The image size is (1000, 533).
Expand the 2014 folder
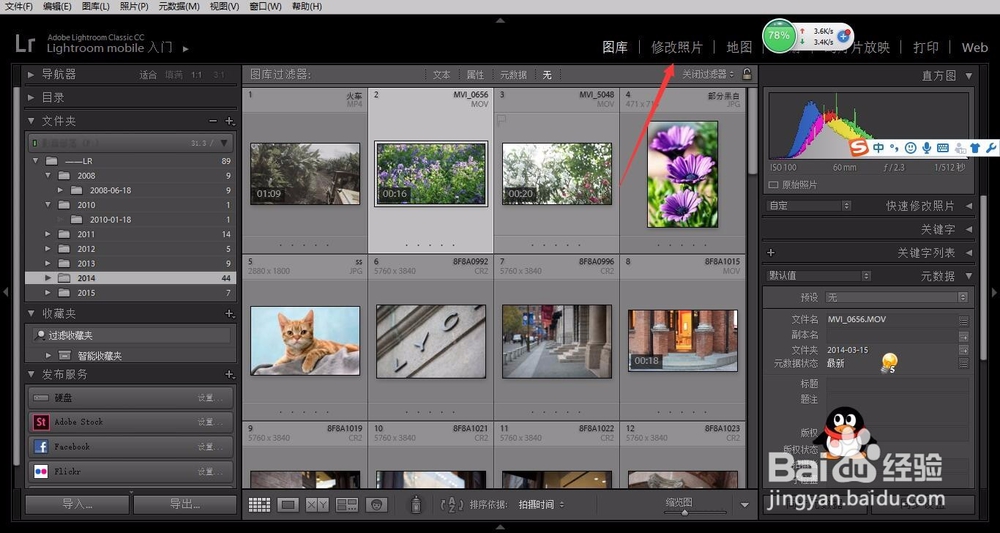click(x=48, y=278)
